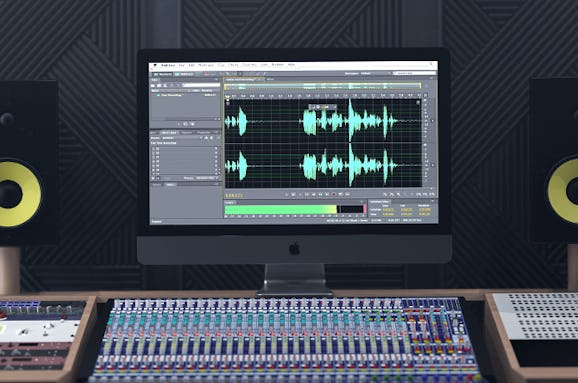Start playback with the Play button

pyautogui.click(x=293, y=194)
